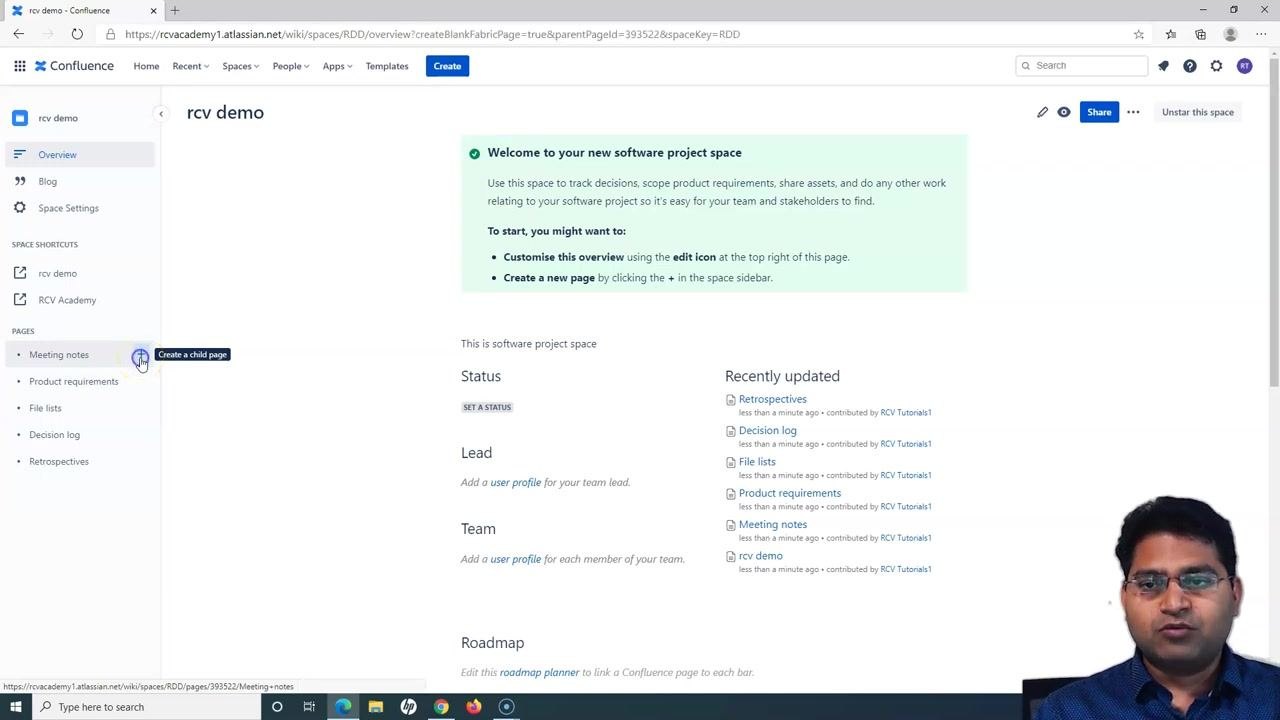Viewport: 1280px width, 720px height.
Task: Open the roadmap planner link
Action: click(539, 673)
